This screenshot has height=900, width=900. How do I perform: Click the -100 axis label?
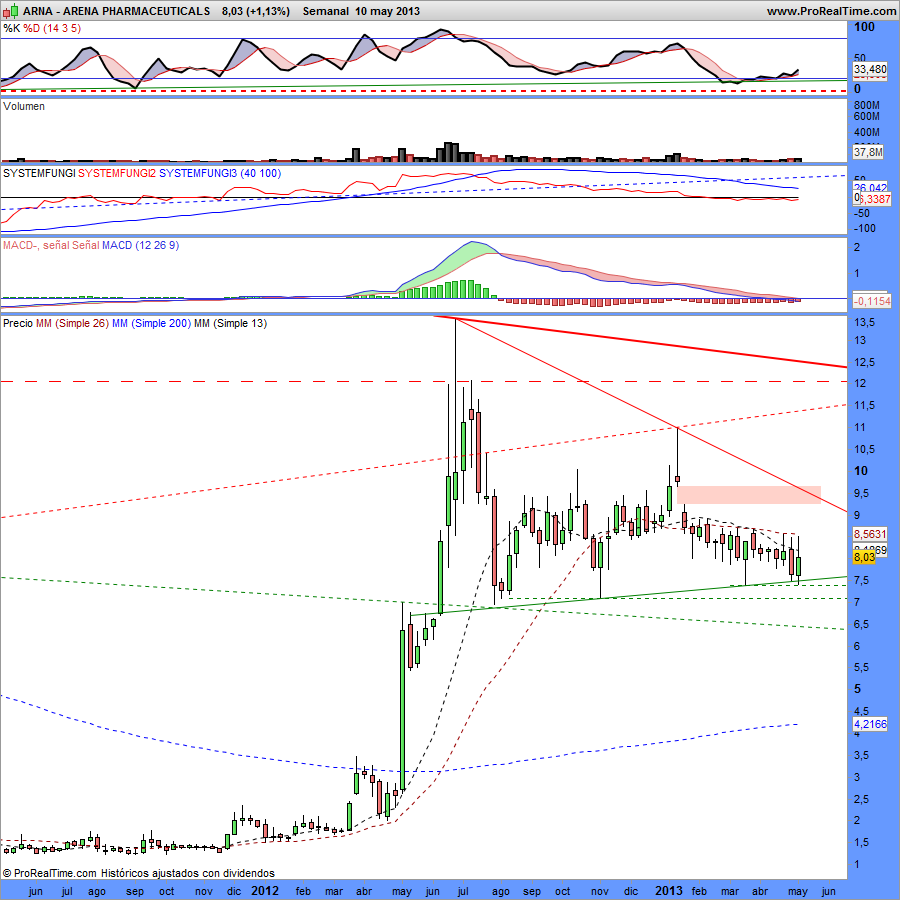click(x=864, y=228)
